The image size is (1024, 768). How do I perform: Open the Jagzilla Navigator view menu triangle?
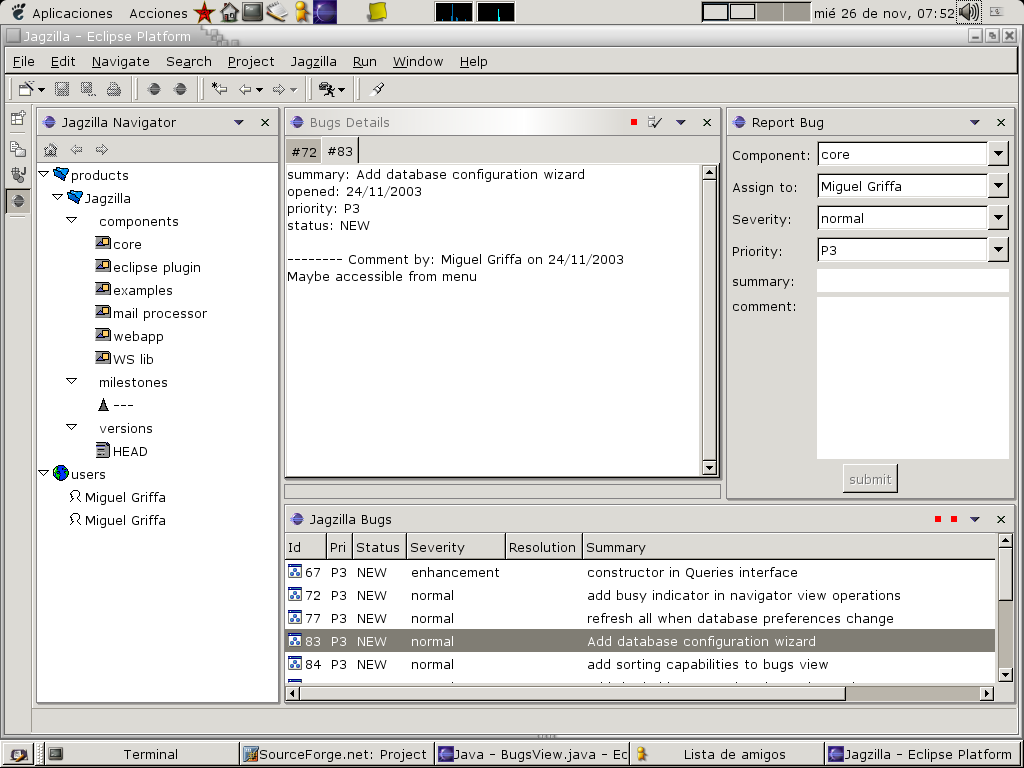point(239,122)
